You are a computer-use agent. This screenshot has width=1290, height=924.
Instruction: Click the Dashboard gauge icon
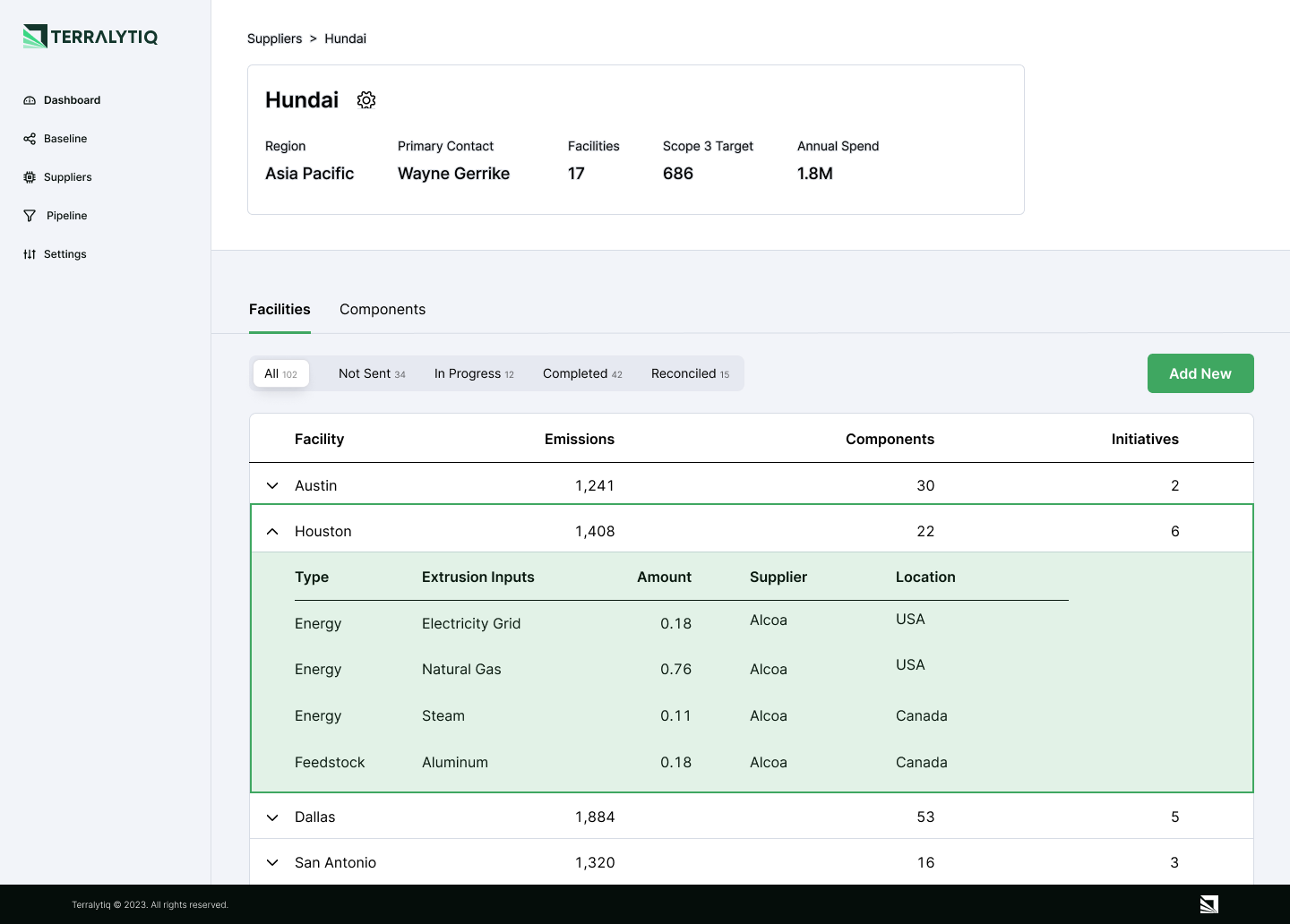tap(30, 100)
